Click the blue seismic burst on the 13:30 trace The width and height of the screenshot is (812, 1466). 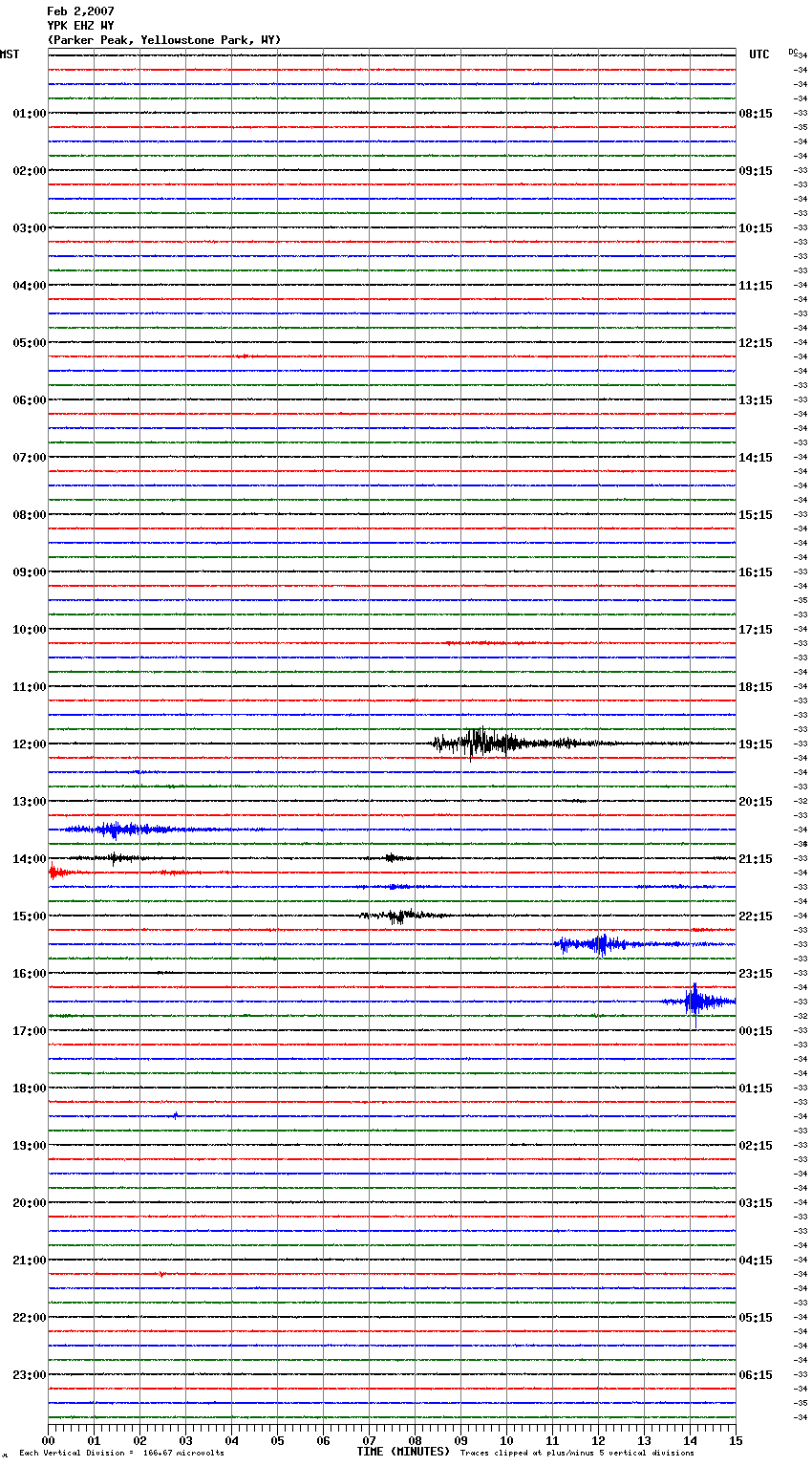117,830
